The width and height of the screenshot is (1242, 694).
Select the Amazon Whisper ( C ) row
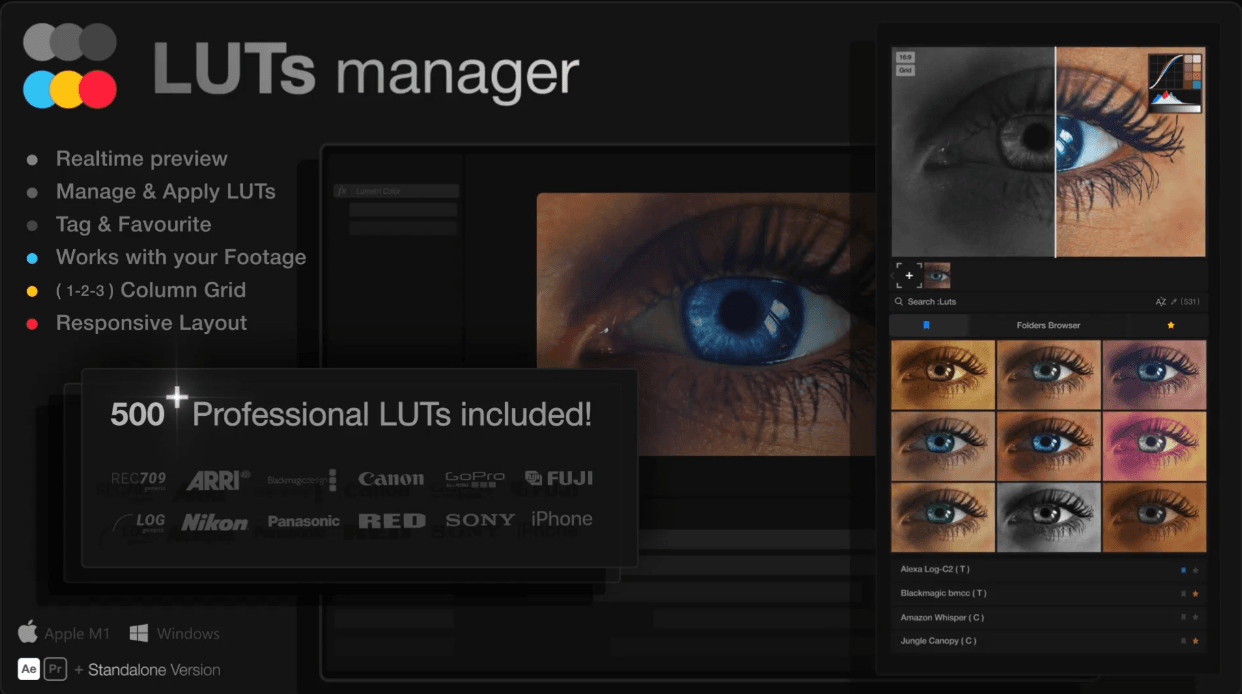(1048, 617)
